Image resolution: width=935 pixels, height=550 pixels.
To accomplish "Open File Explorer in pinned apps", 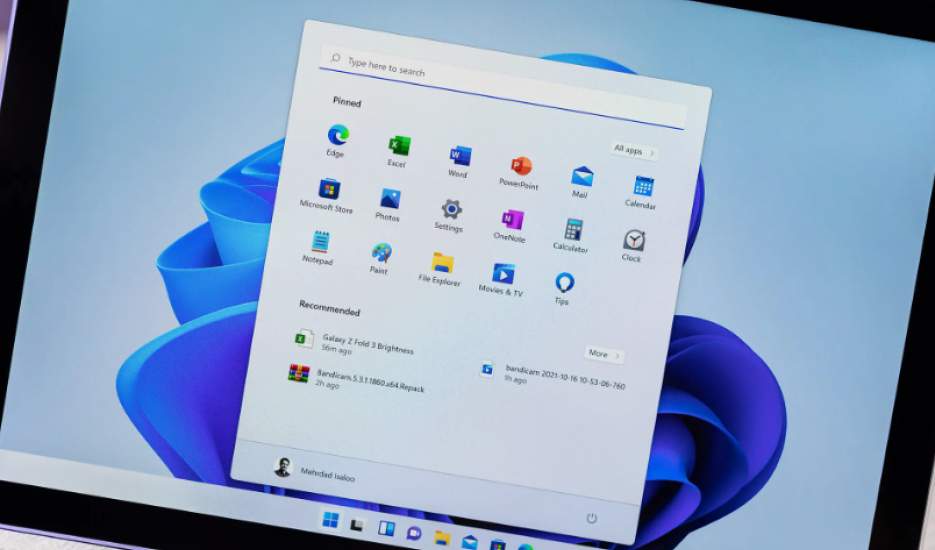I will tap(442, 264).
